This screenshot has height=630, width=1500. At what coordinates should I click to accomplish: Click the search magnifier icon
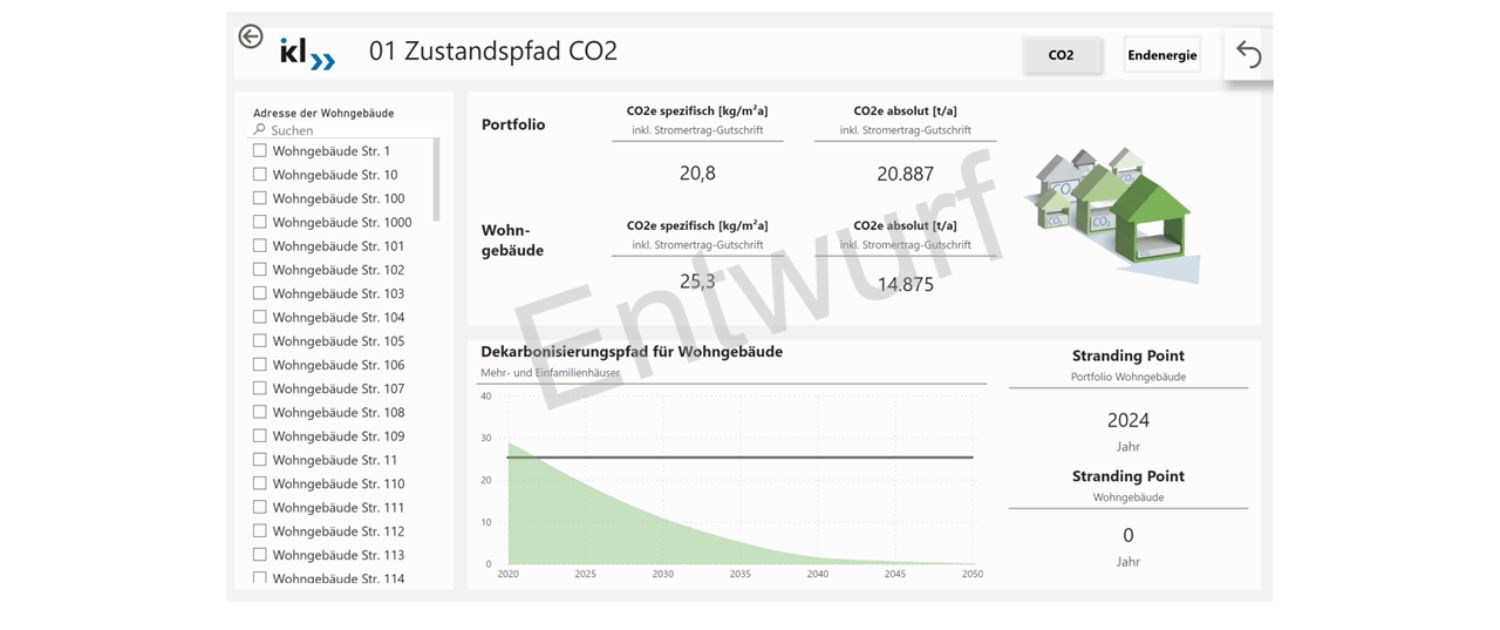[260, 130]
